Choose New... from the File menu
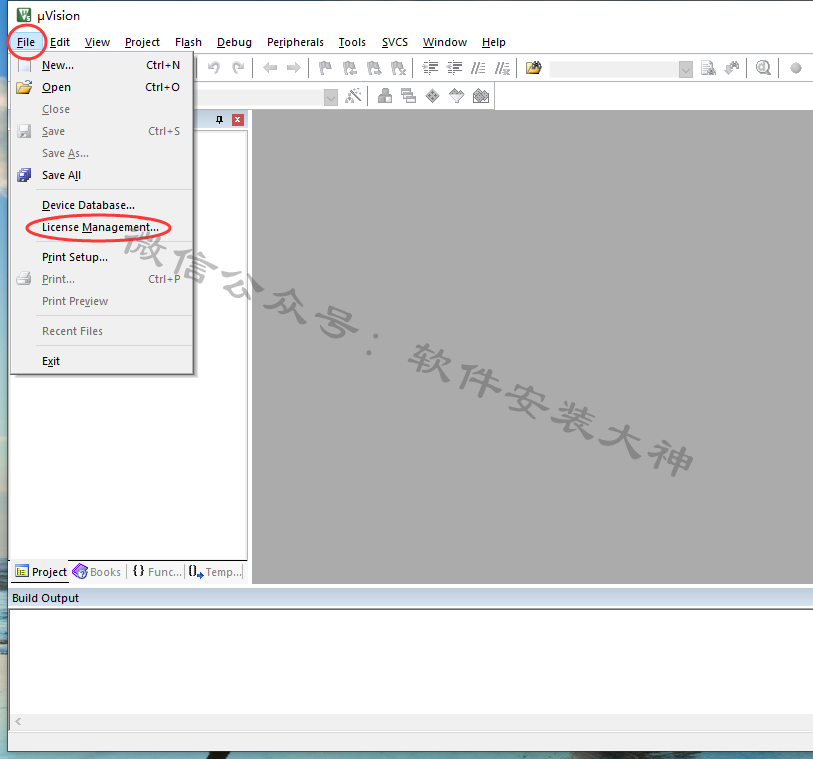The height and width of the screenshot is (759, 813). [x=102, y=65]
